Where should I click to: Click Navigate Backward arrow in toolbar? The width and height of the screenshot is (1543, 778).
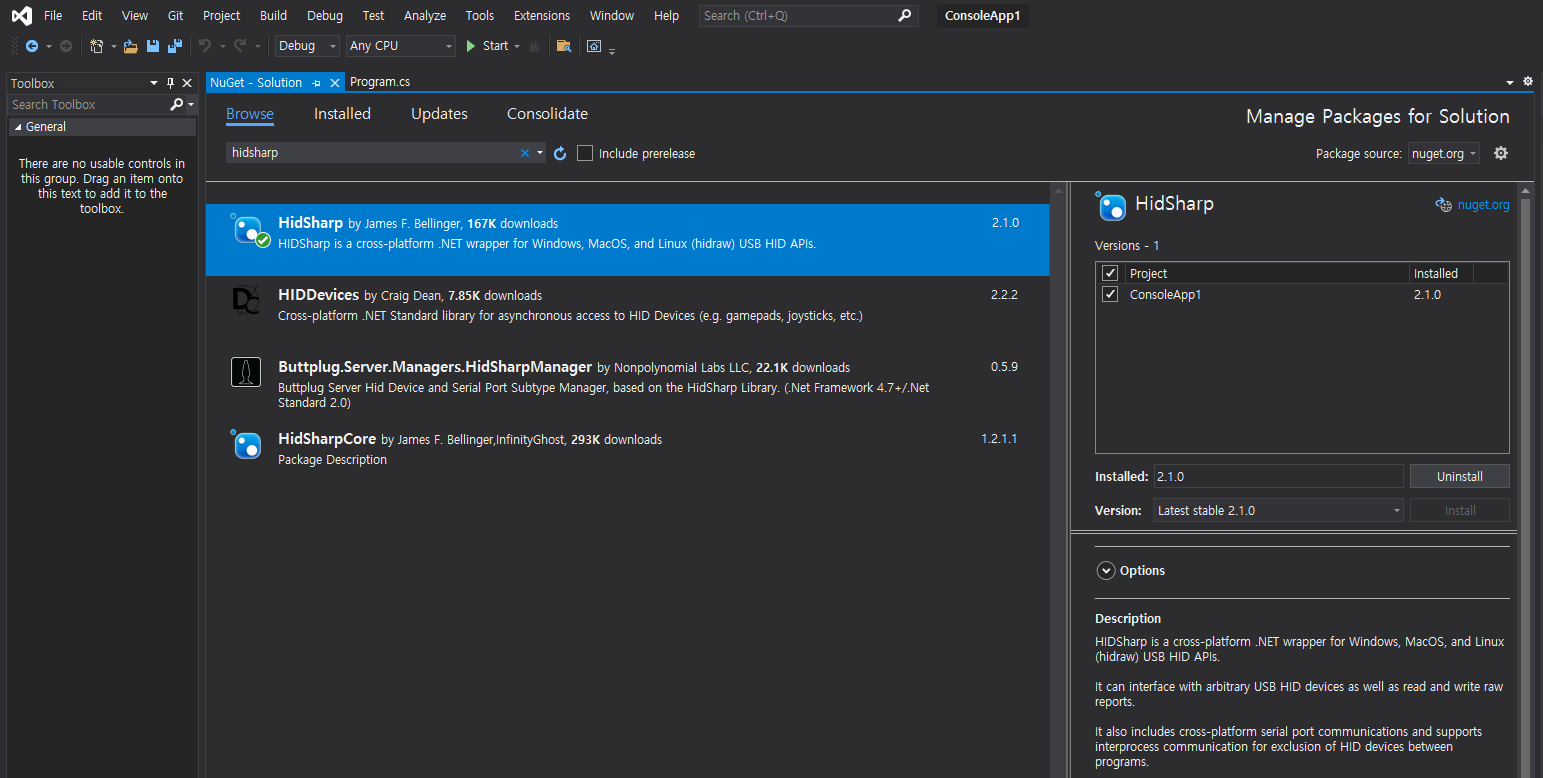(x=32, y=46)
